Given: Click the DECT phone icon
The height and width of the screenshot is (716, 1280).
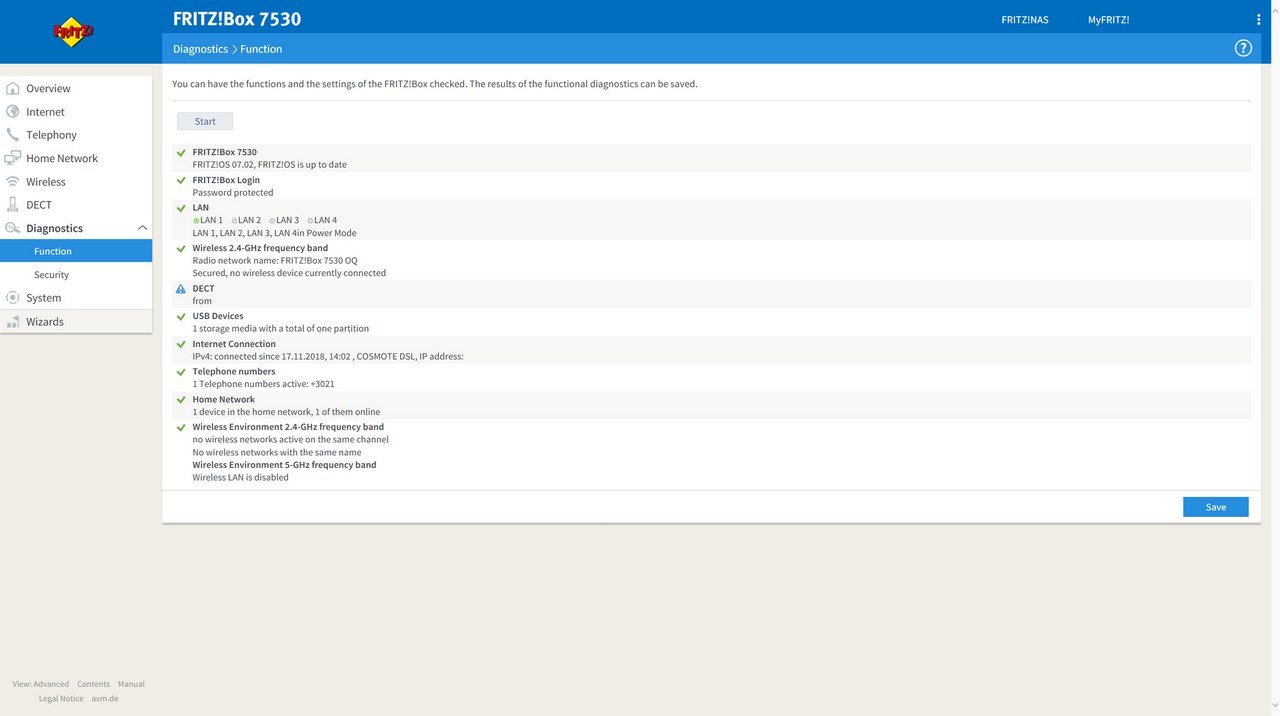Looking at the screenshot, I should [x=13, y=204].
